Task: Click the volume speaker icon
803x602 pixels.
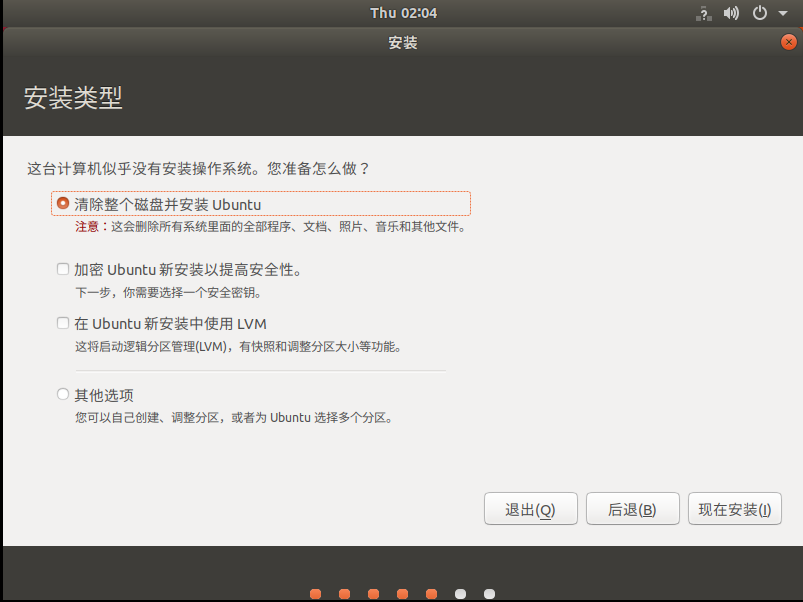Action: click(731, 13)
